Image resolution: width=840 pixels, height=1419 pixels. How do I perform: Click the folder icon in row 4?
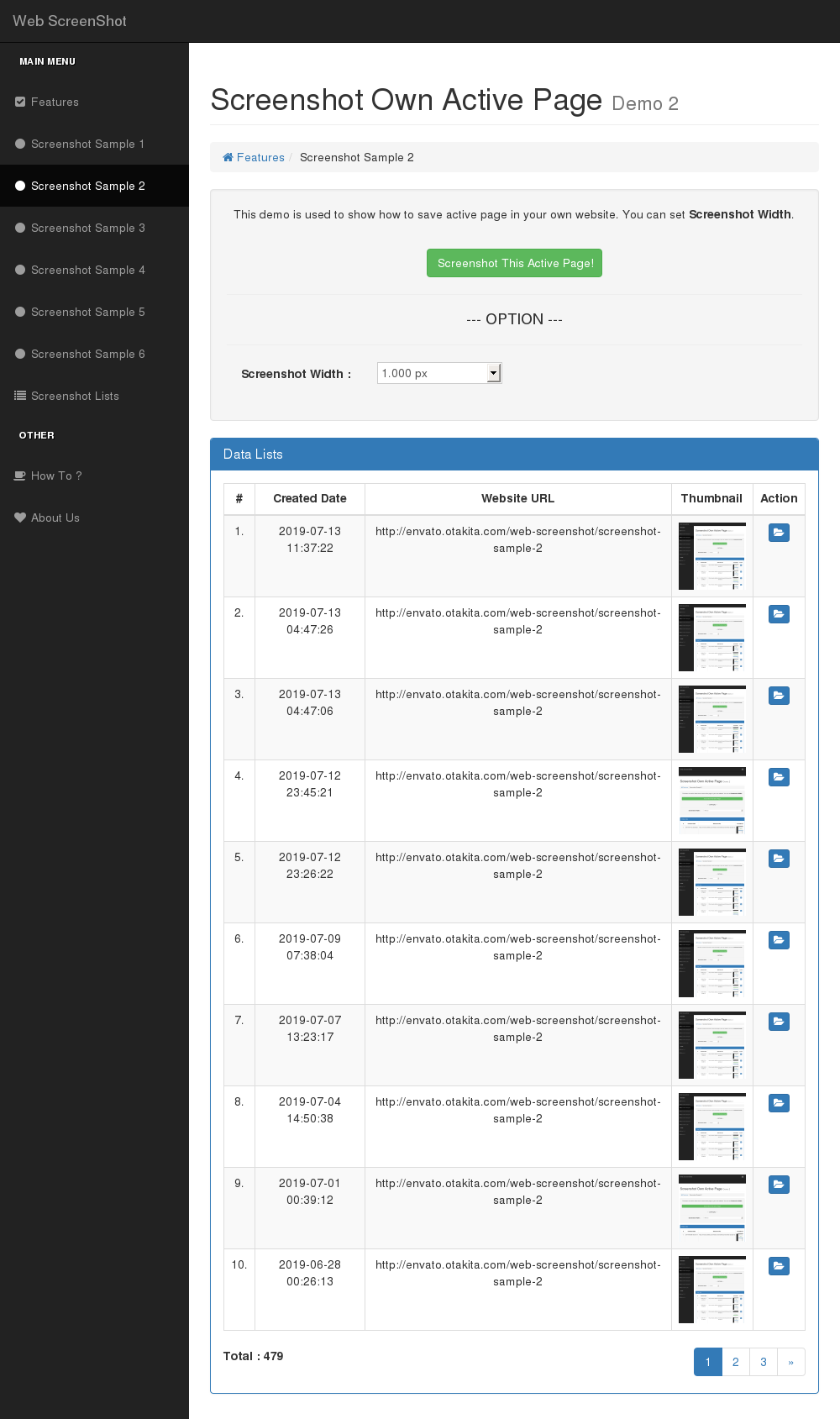click(779, 777)
